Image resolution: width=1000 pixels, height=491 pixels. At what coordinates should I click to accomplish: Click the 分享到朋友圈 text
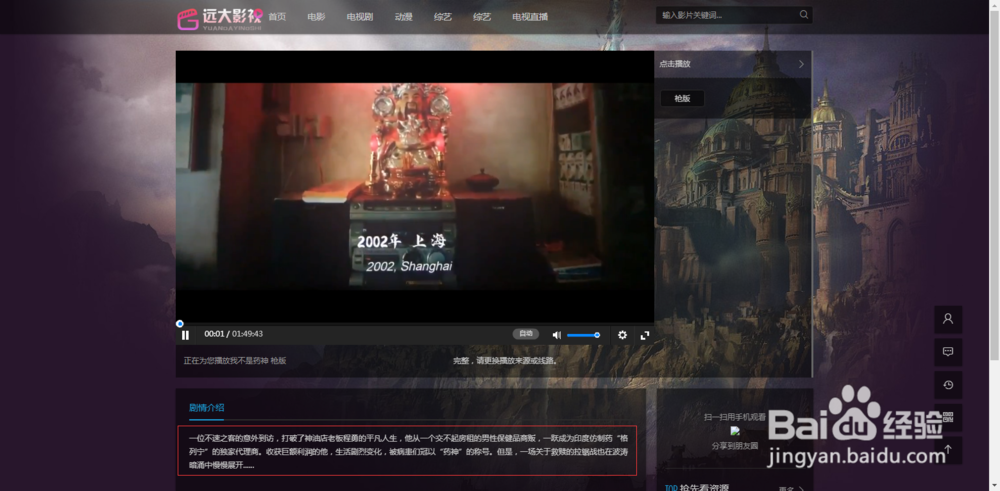click(735, 446)
